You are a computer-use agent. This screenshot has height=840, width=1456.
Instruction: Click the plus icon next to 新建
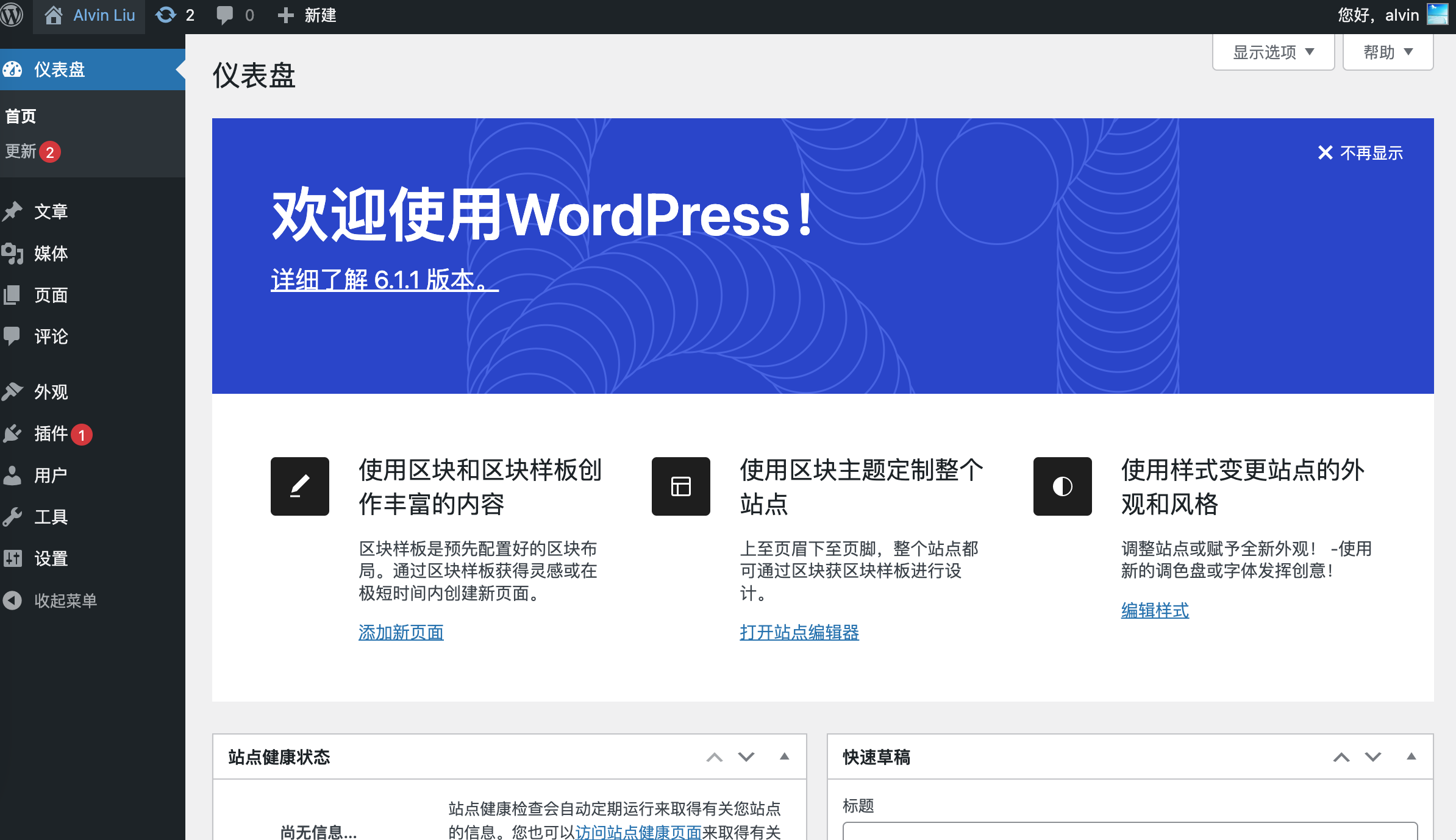coord(285,15)
